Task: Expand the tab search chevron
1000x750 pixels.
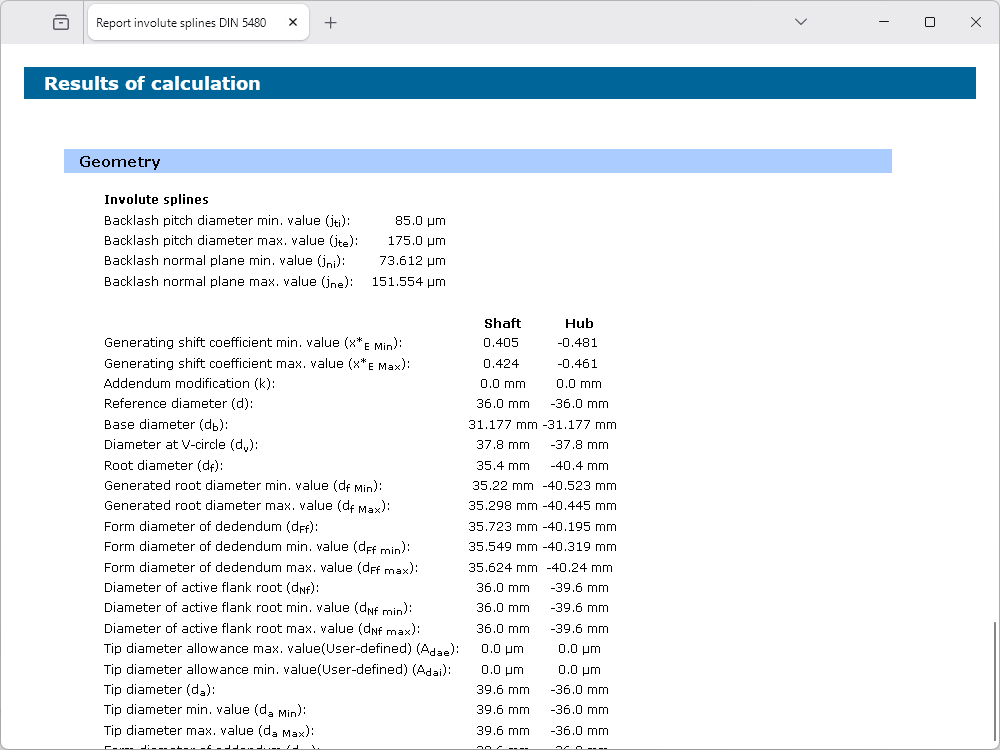Action: [800, 22]
